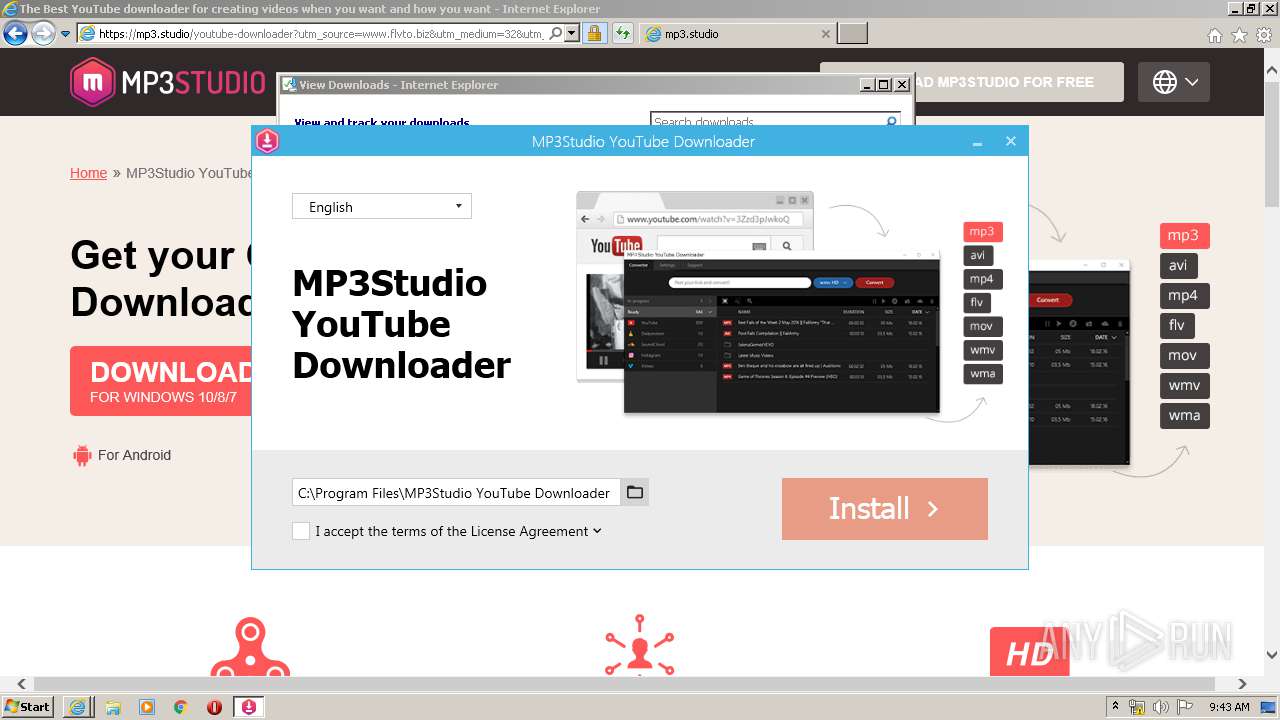Select the avi format tag in installer
The height and width of the screenshot is (720, 1280).
tap(977, 255)
